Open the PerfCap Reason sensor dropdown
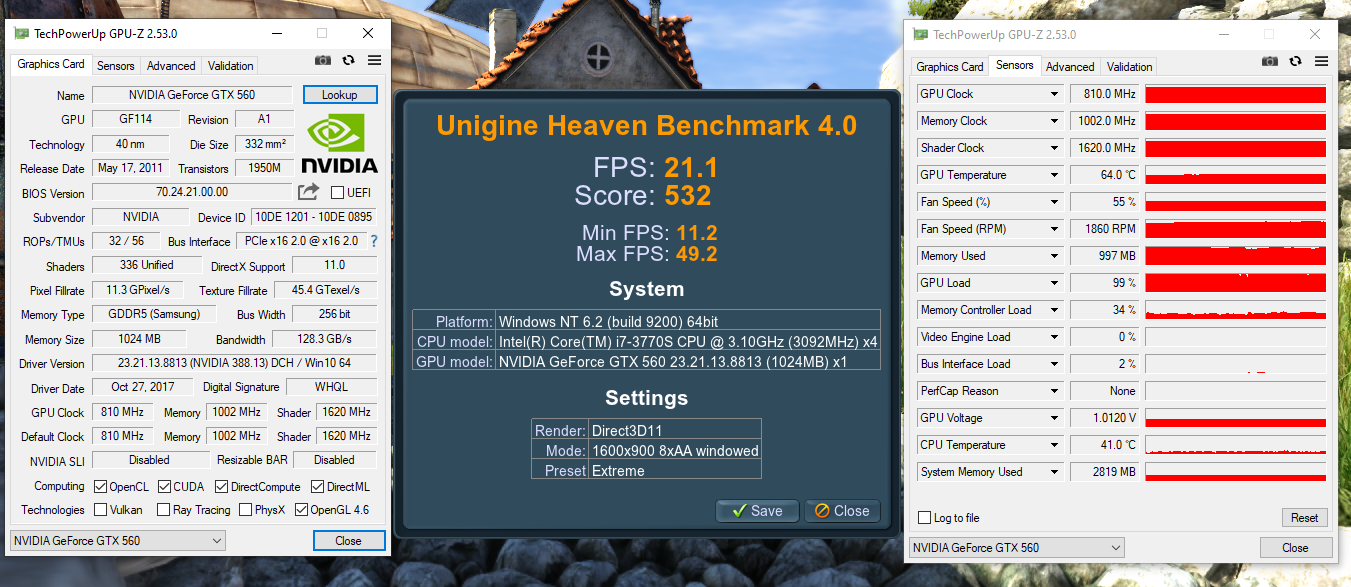Screen dimensions: 1351x587 [x=1054, y=391]
